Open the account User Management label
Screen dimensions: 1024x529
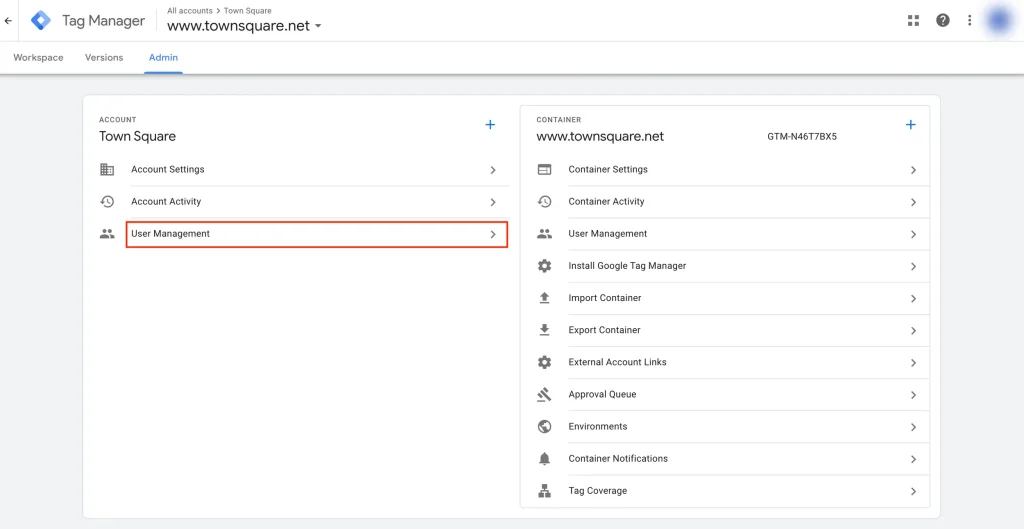(170, 233)
